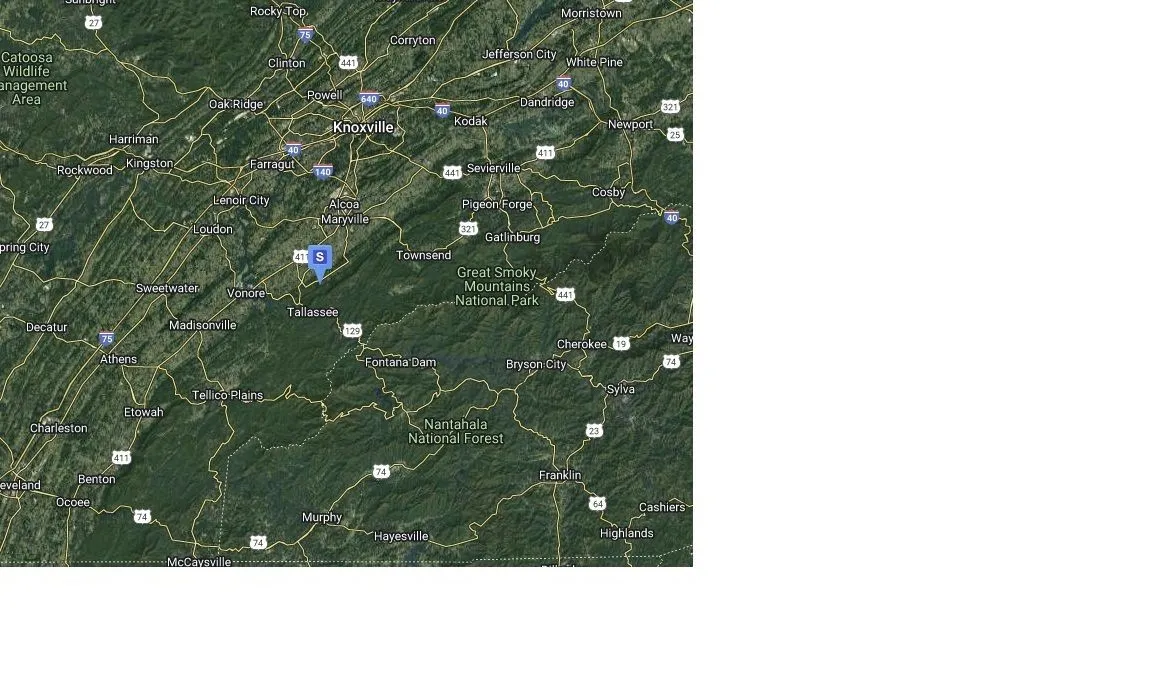Click the blue S location marker
Image resolution: width=1152 pixels, height=684 pixels.
pyautogui.click(x=320, y=262)
